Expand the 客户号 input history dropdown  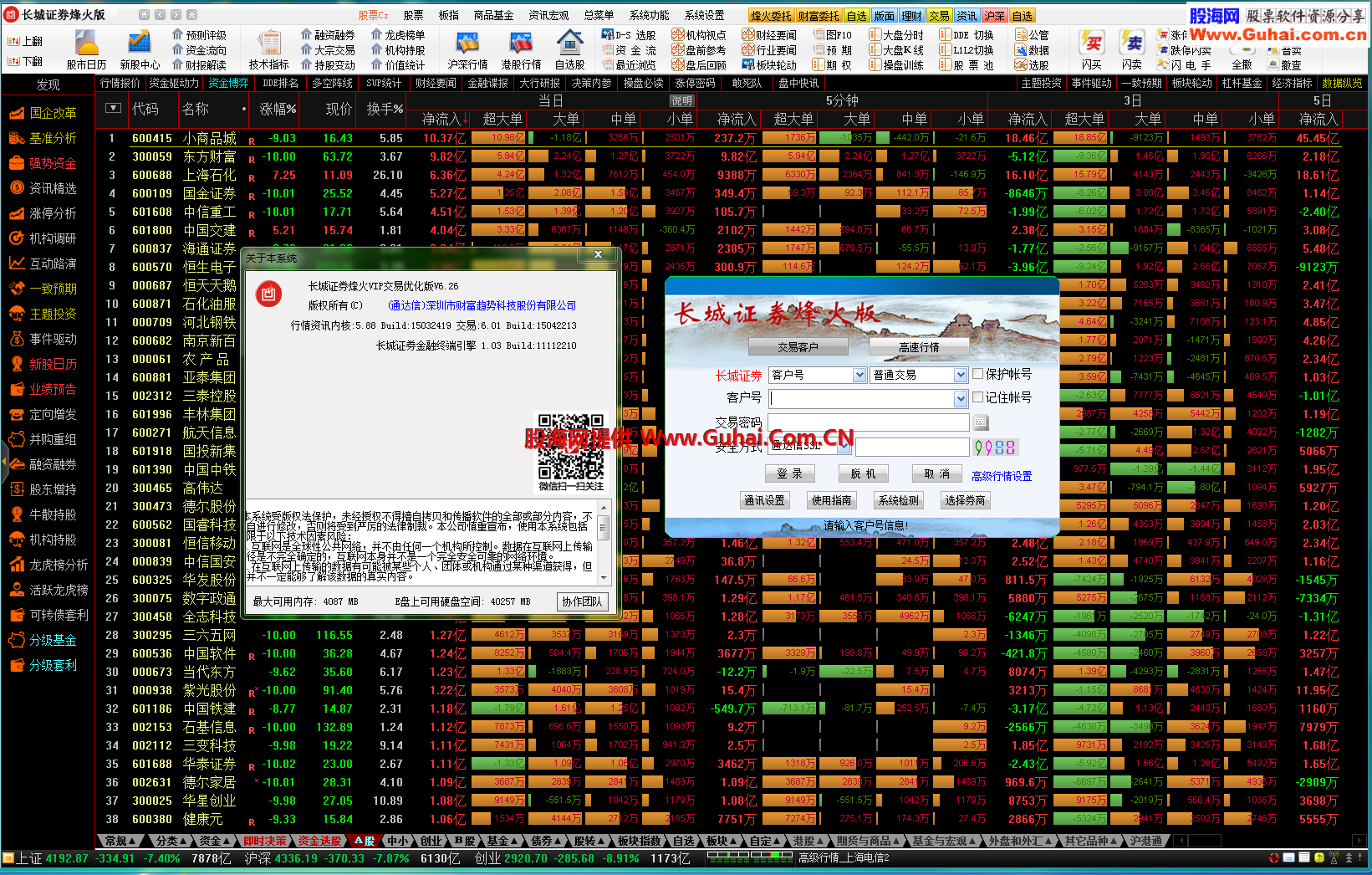click(961, 399)
